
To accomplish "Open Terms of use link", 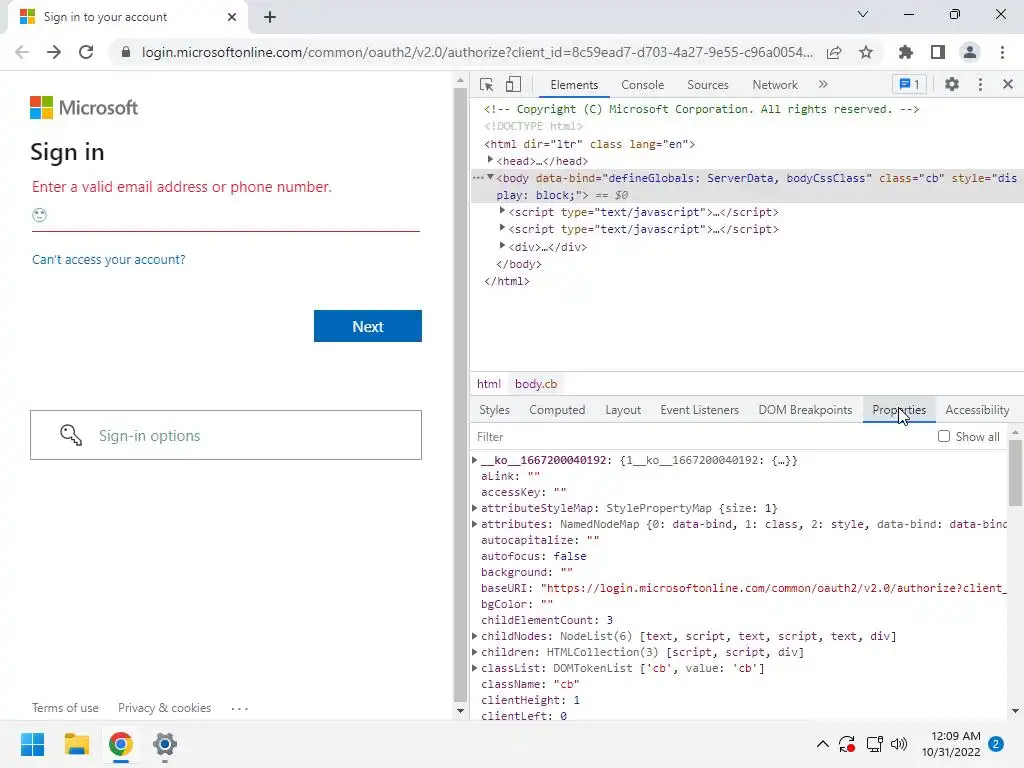I will click(65, 708).
